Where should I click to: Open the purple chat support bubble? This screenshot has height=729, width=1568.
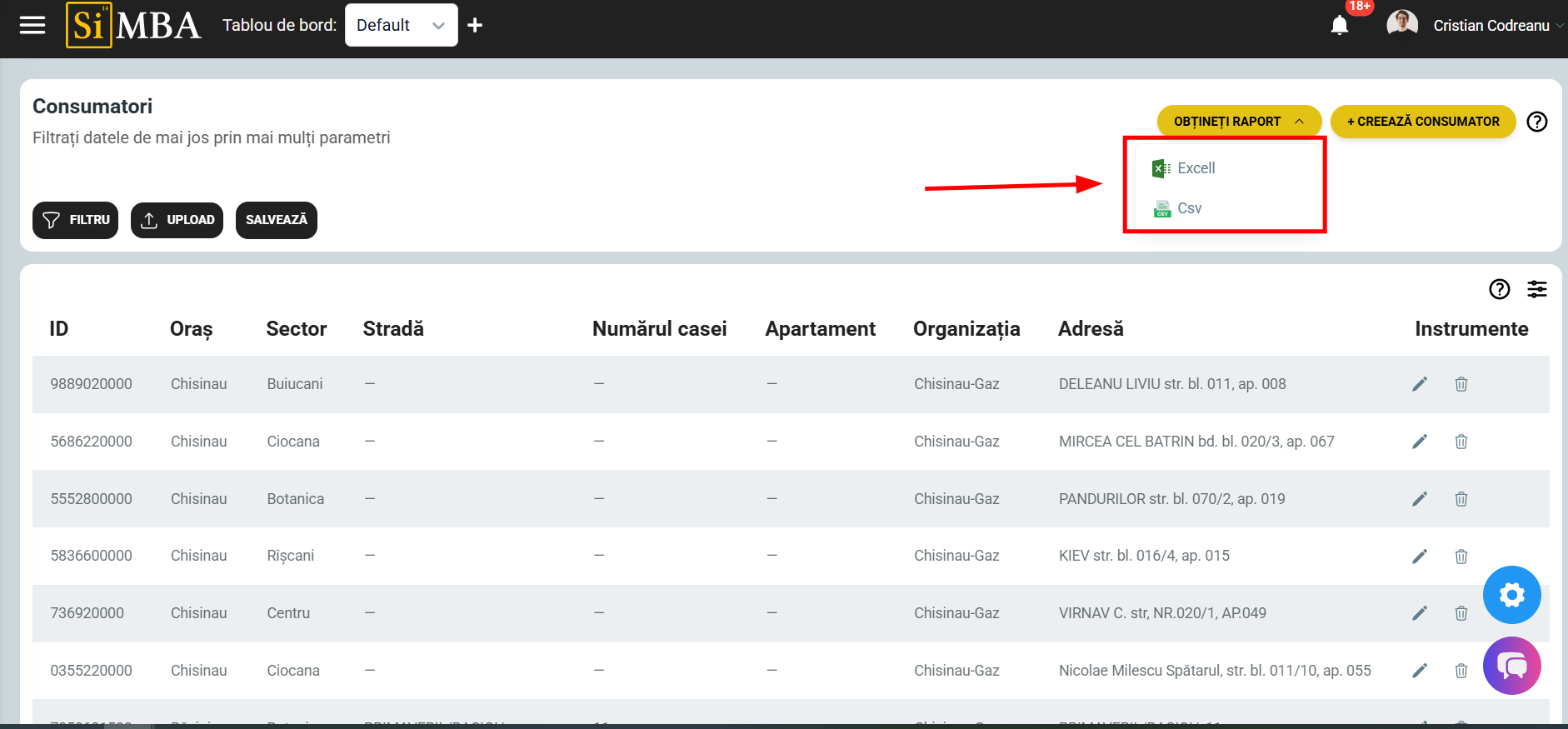[x=1511, y=666]
